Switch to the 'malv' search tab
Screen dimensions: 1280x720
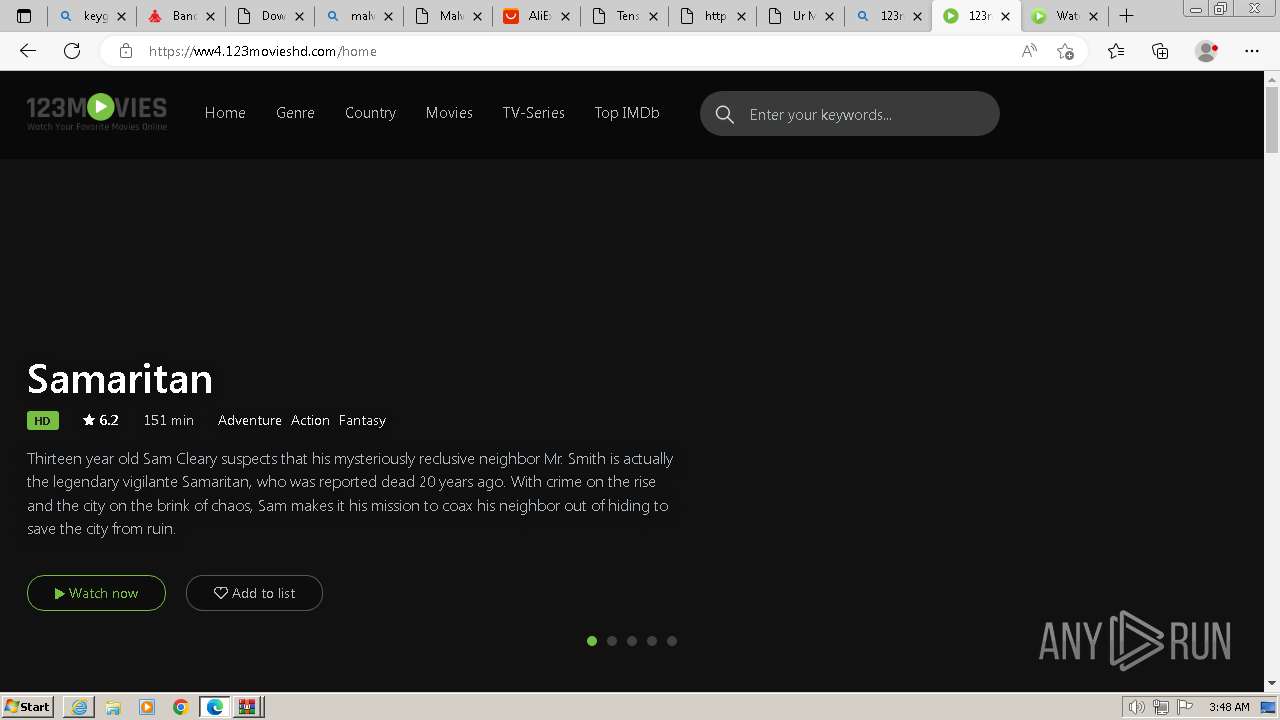click(x=350, y=16)
